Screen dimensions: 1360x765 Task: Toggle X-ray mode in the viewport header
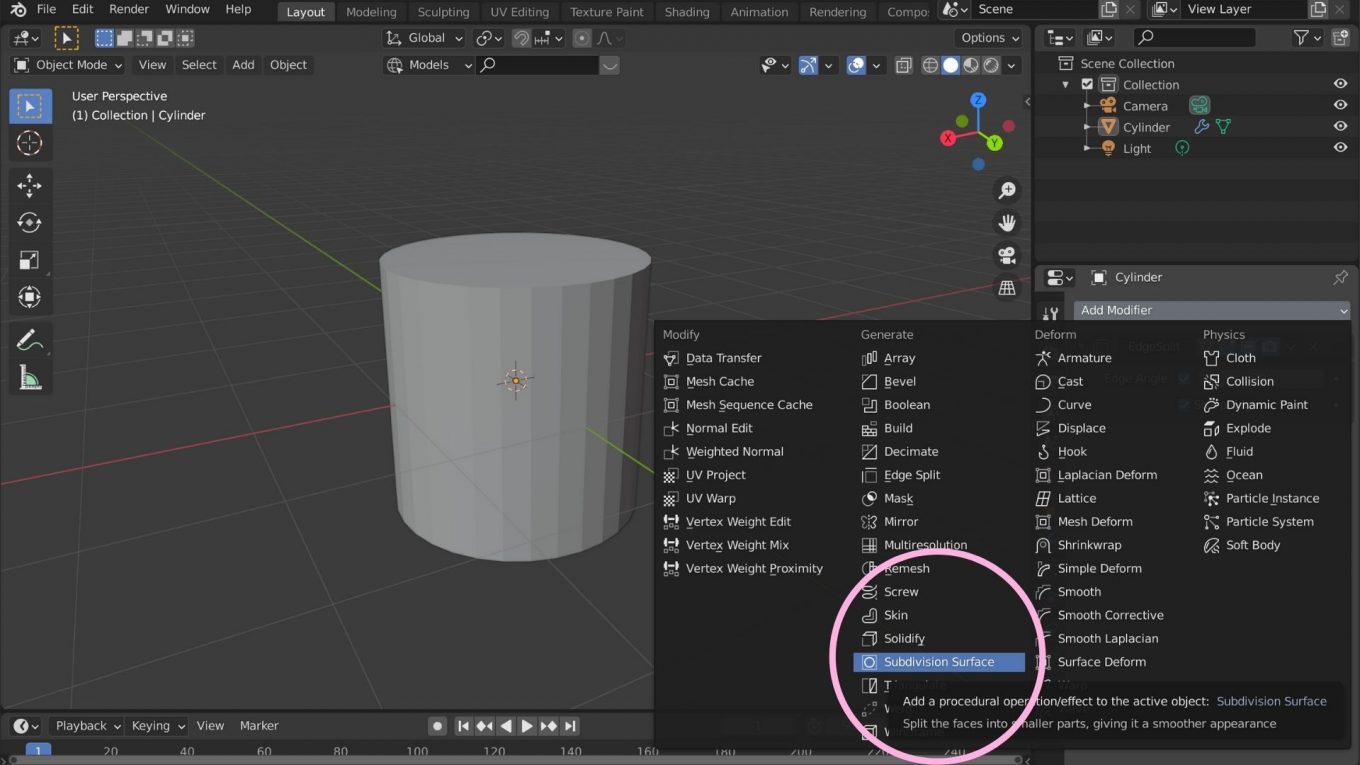[903, 65]
